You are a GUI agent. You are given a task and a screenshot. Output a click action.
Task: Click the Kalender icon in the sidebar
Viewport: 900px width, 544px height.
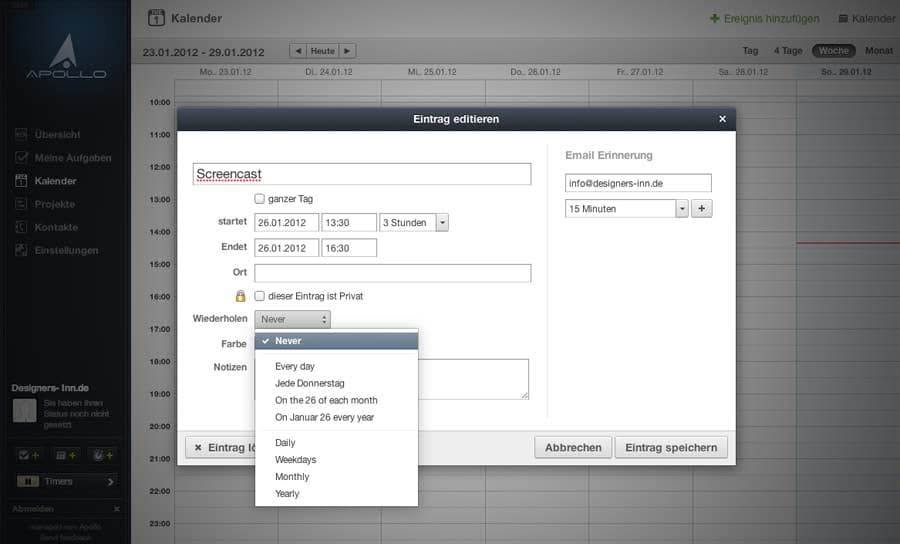point(21,181)
